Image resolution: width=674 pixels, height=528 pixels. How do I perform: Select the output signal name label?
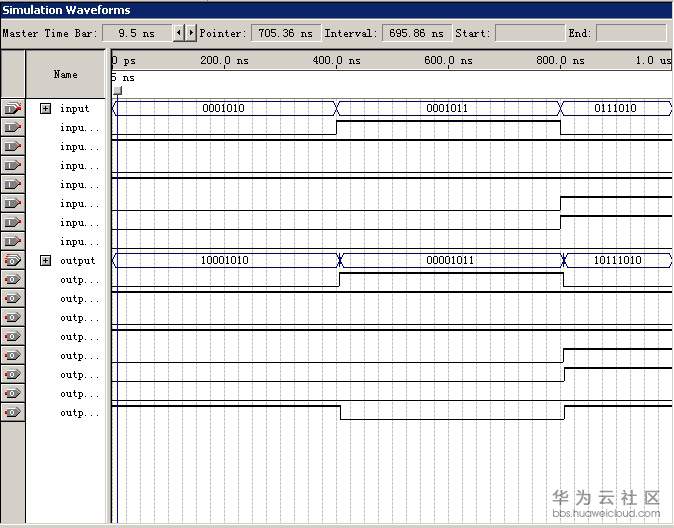[77, 261]
